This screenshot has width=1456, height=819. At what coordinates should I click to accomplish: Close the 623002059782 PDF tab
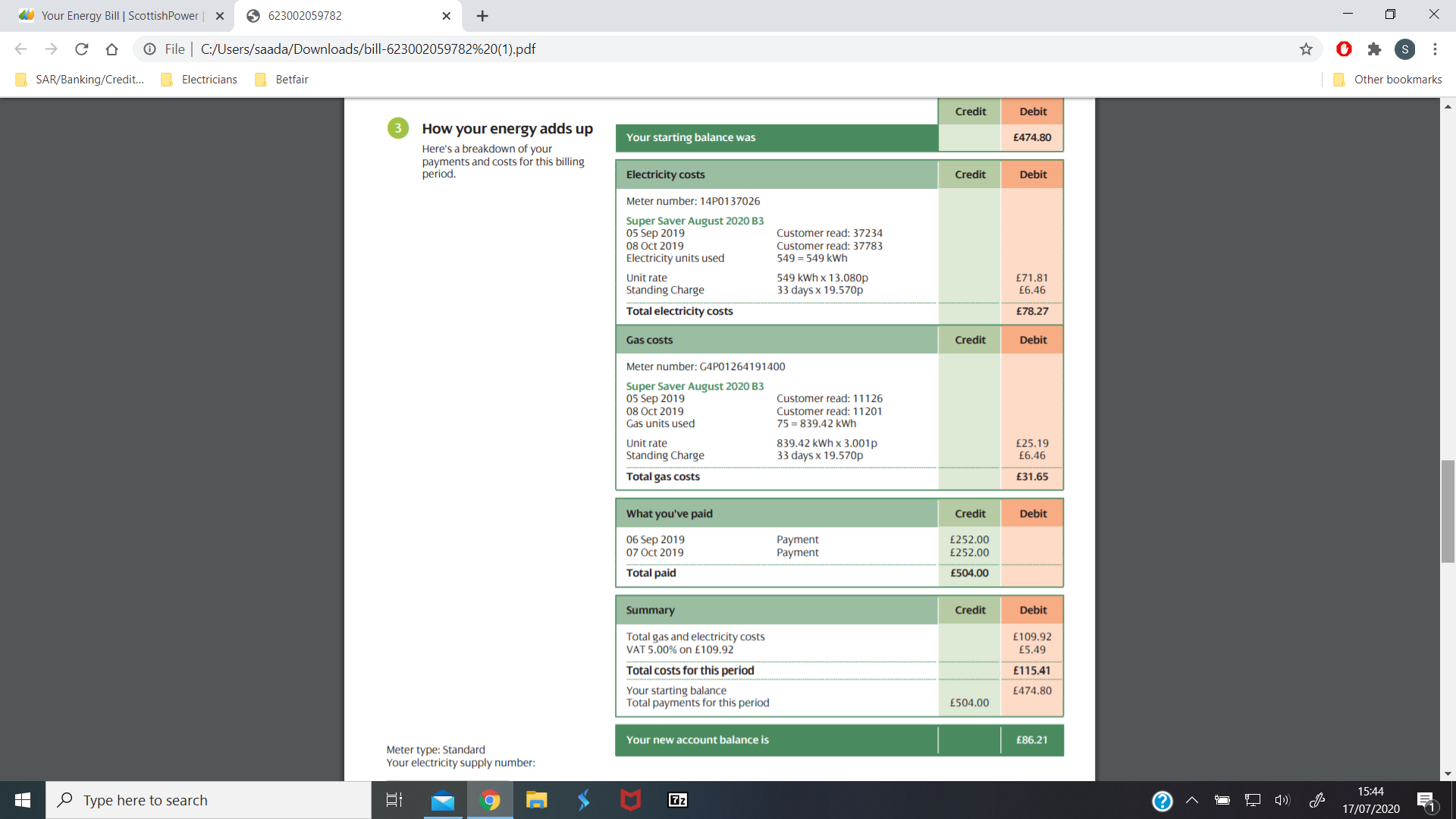pos(446,16)
